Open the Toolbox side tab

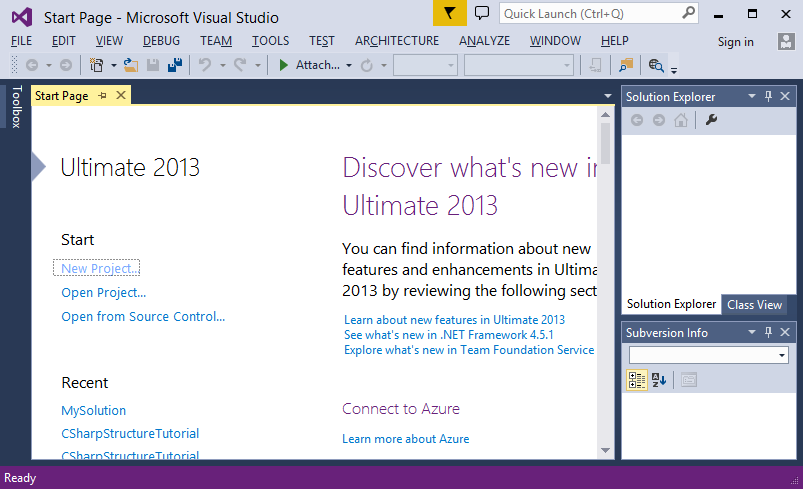pos(16,107)
